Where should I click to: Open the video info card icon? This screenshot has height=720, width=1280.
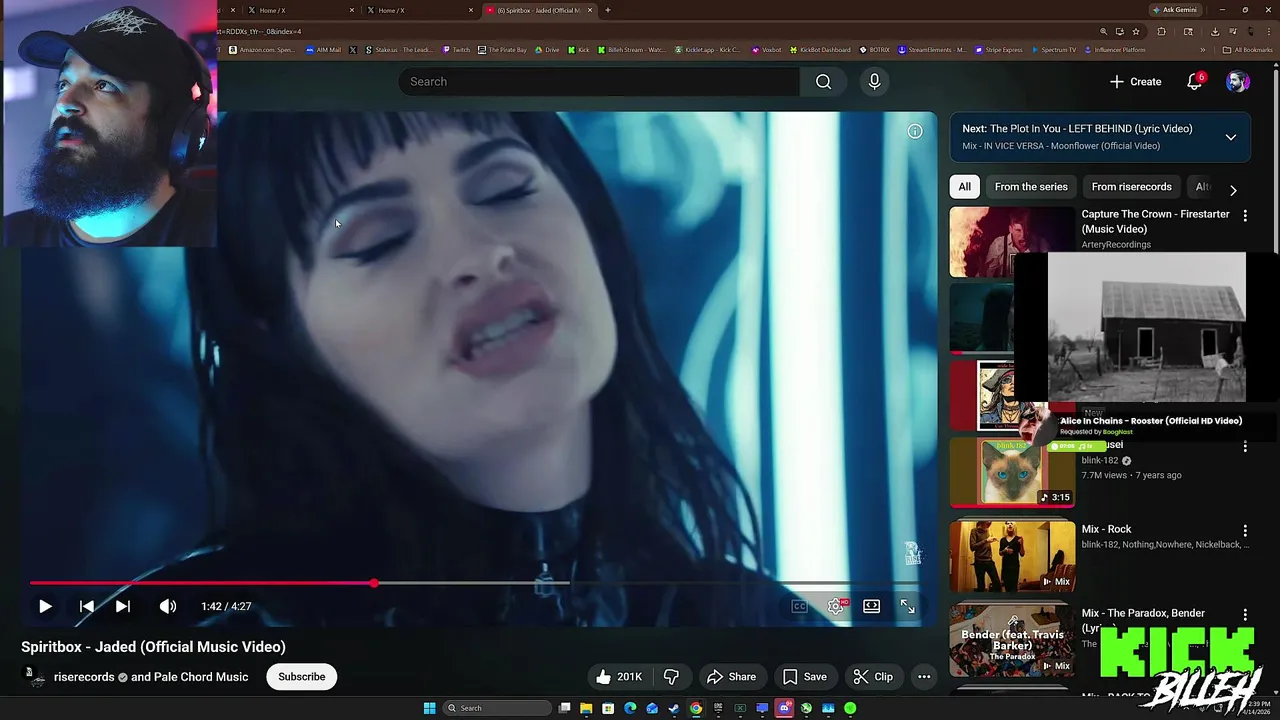[915, 131]
